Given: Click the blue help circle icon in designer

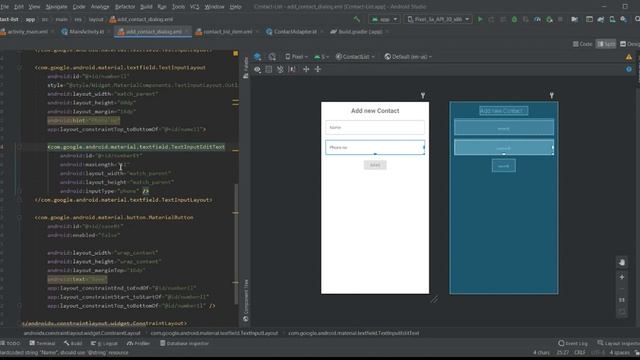Looking at the screenshot, I should pos(629,69).
